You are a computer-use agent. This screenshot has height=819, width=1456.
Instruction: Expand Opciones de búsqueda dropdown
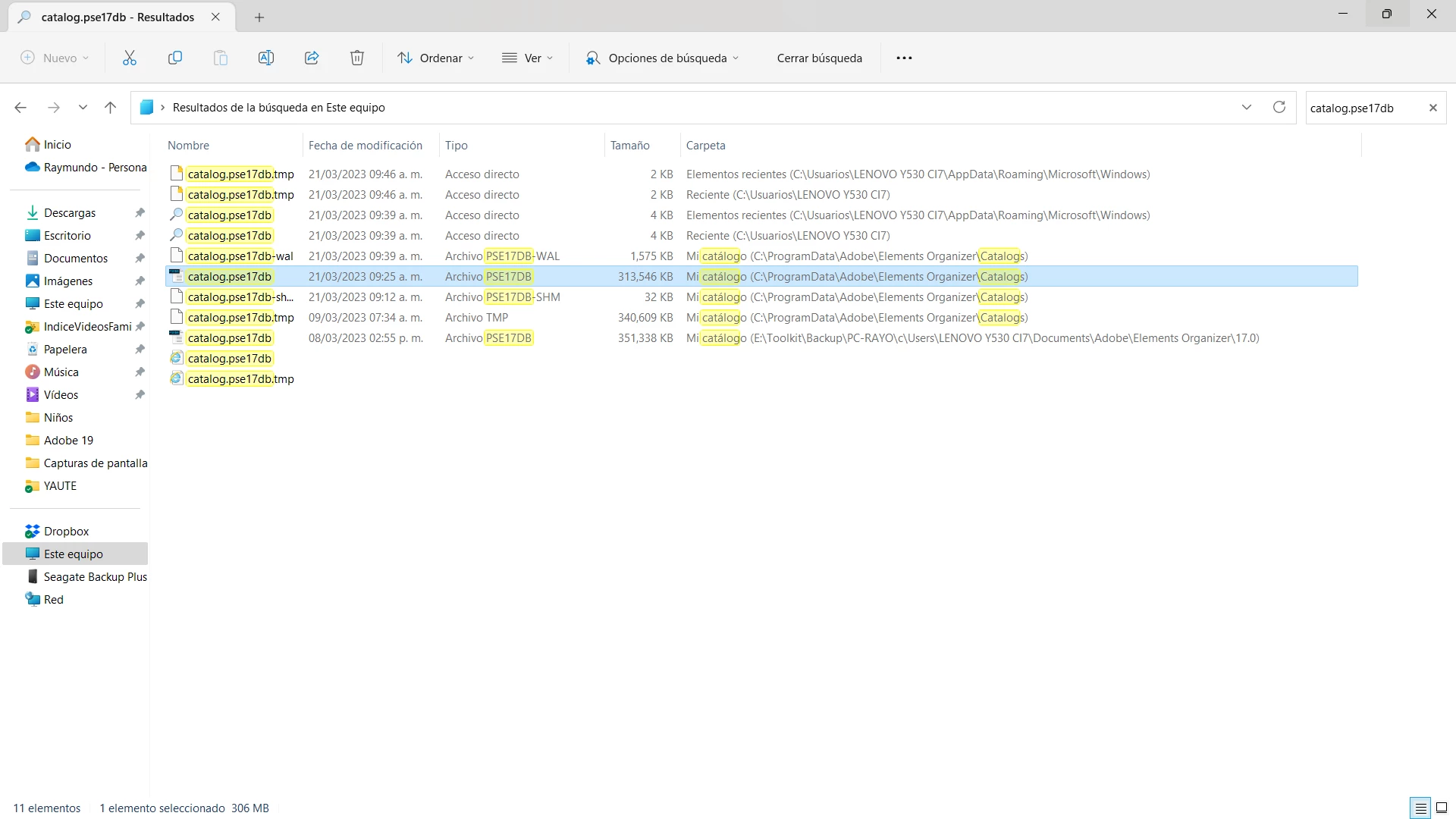pos(662,58)
